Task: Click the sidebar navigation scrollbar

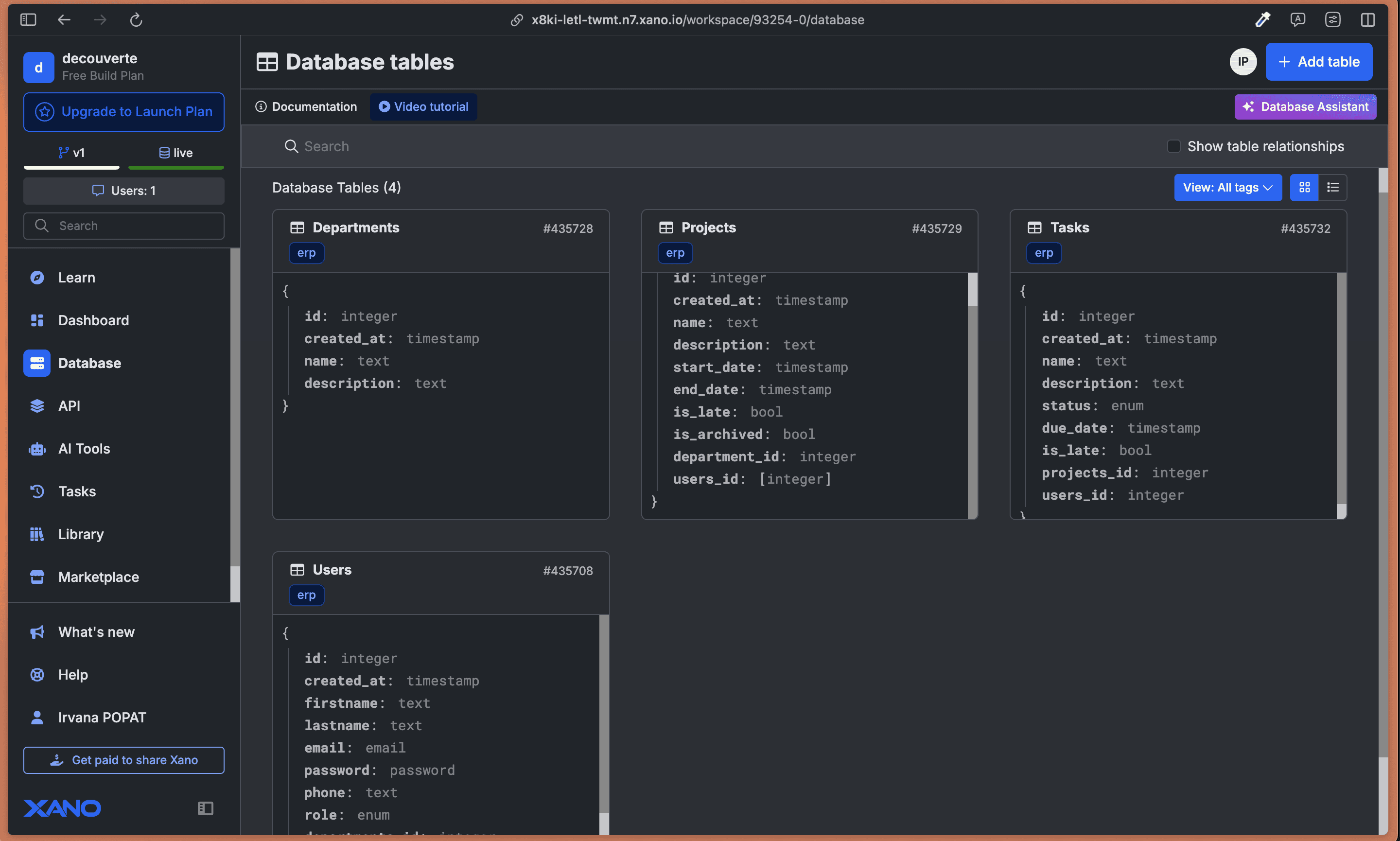Action: click(235, 425)
